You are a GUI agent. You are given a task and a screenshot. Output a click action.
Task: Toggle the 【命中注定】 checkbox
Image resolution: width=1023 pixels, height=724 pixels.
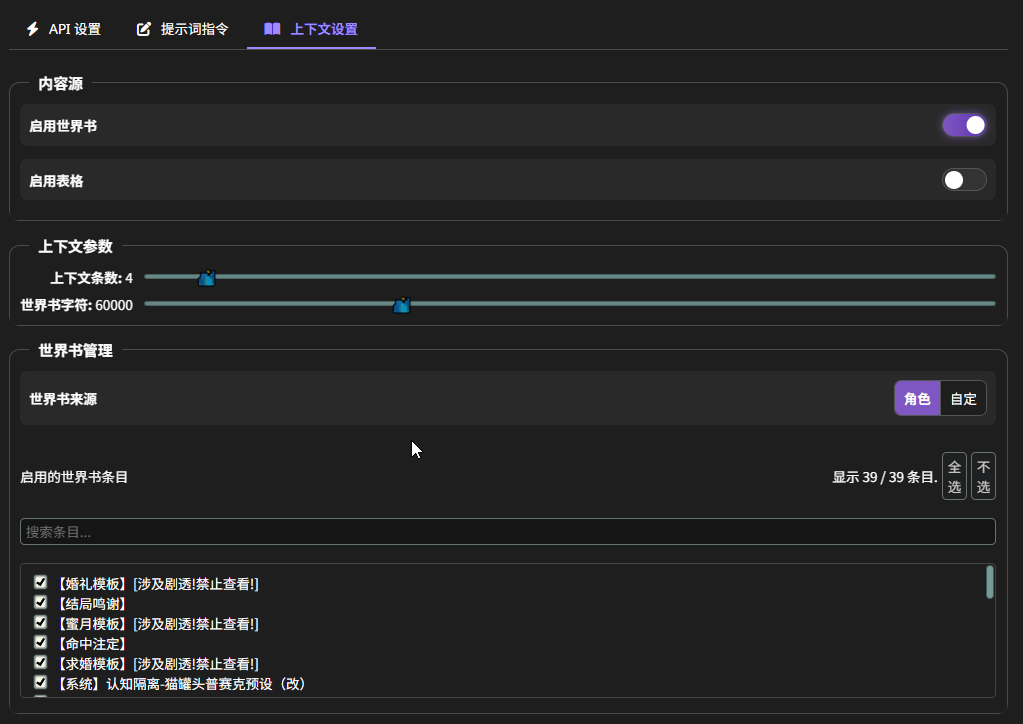(41, 642)
